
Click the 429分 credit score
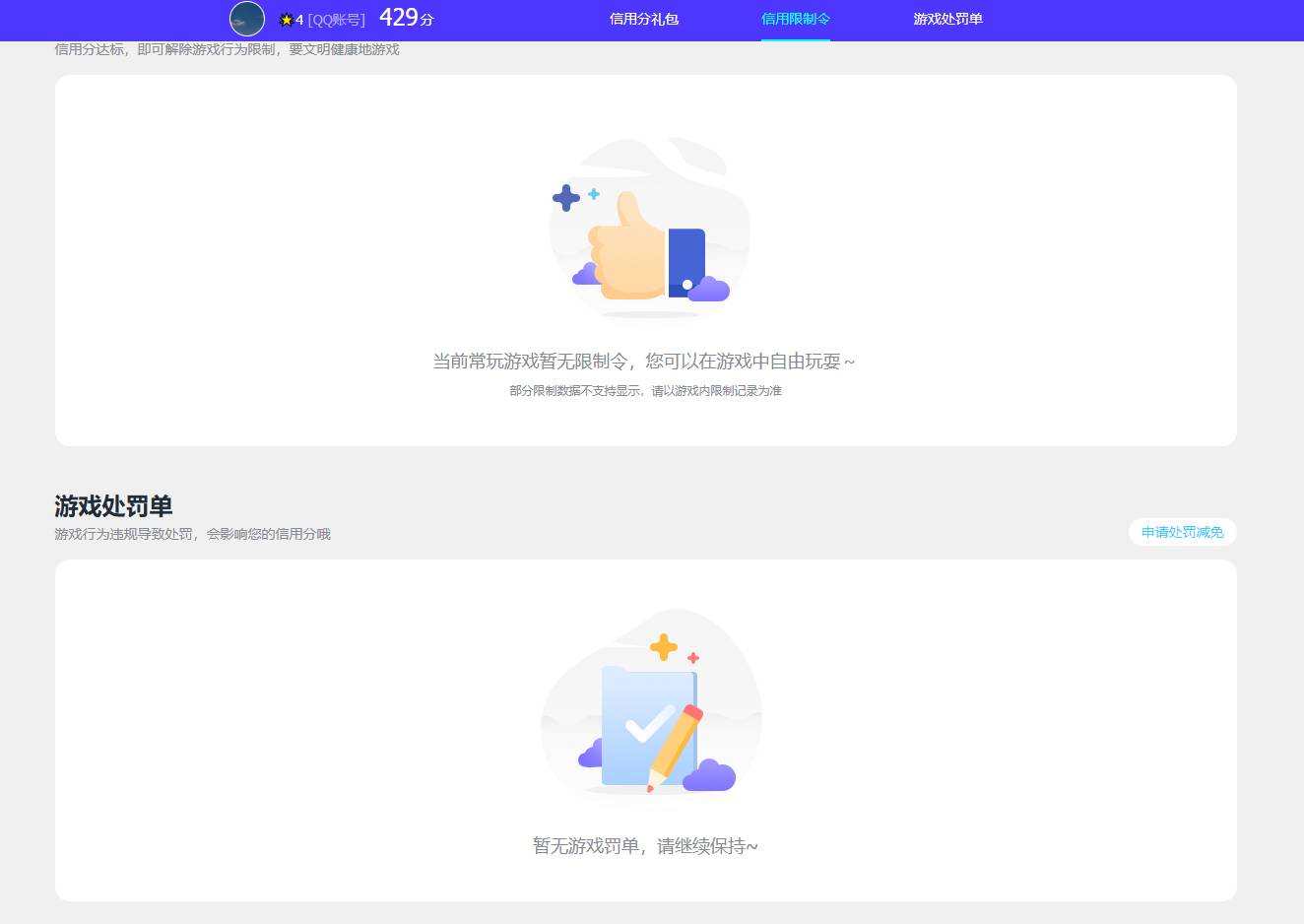(406, 18)
